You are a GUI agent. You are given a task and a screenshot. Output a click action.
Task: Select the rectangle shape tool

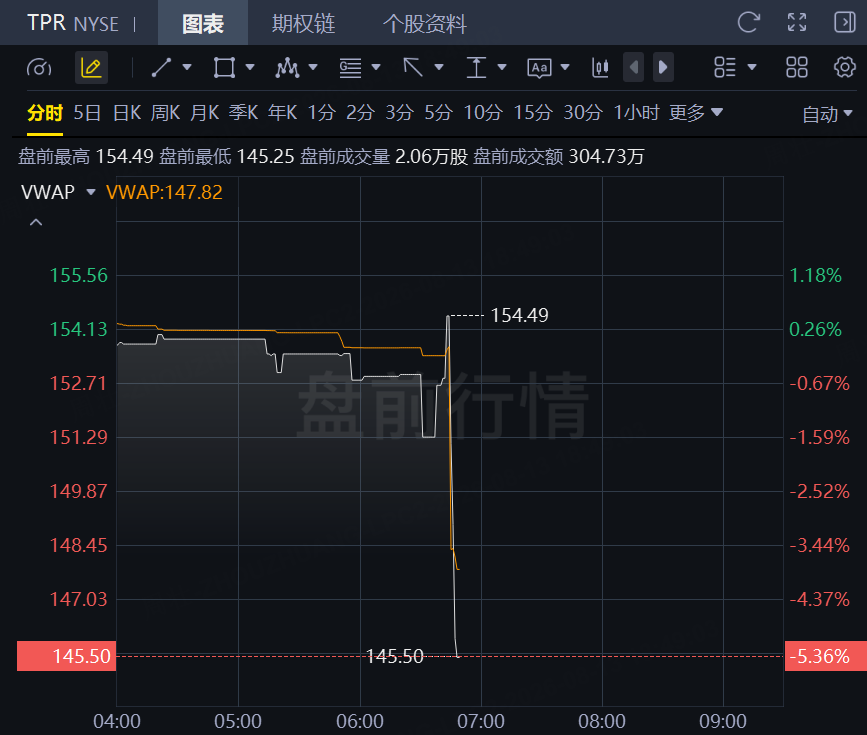224,67
